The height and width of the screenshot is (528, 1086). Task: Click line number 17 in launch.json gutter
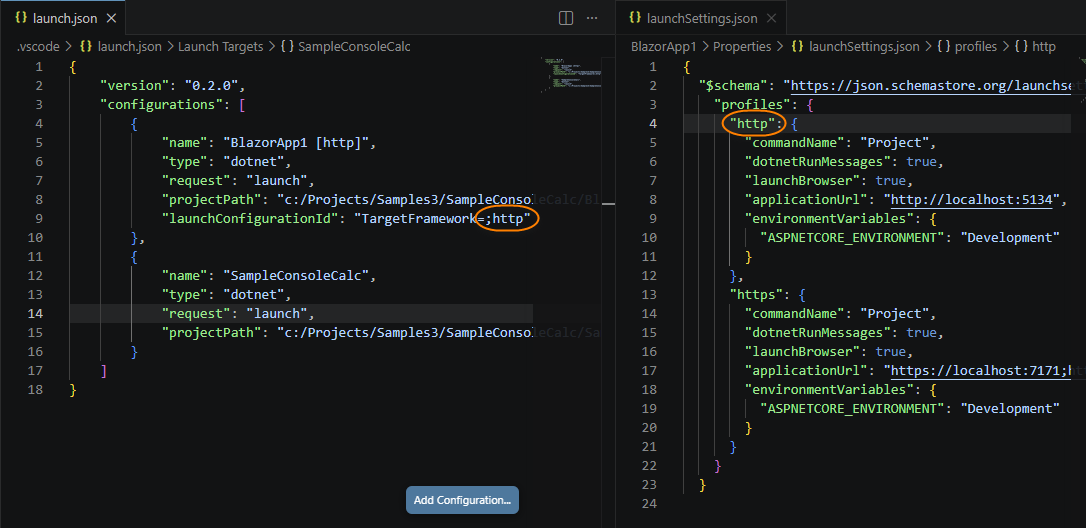point(35,371)
